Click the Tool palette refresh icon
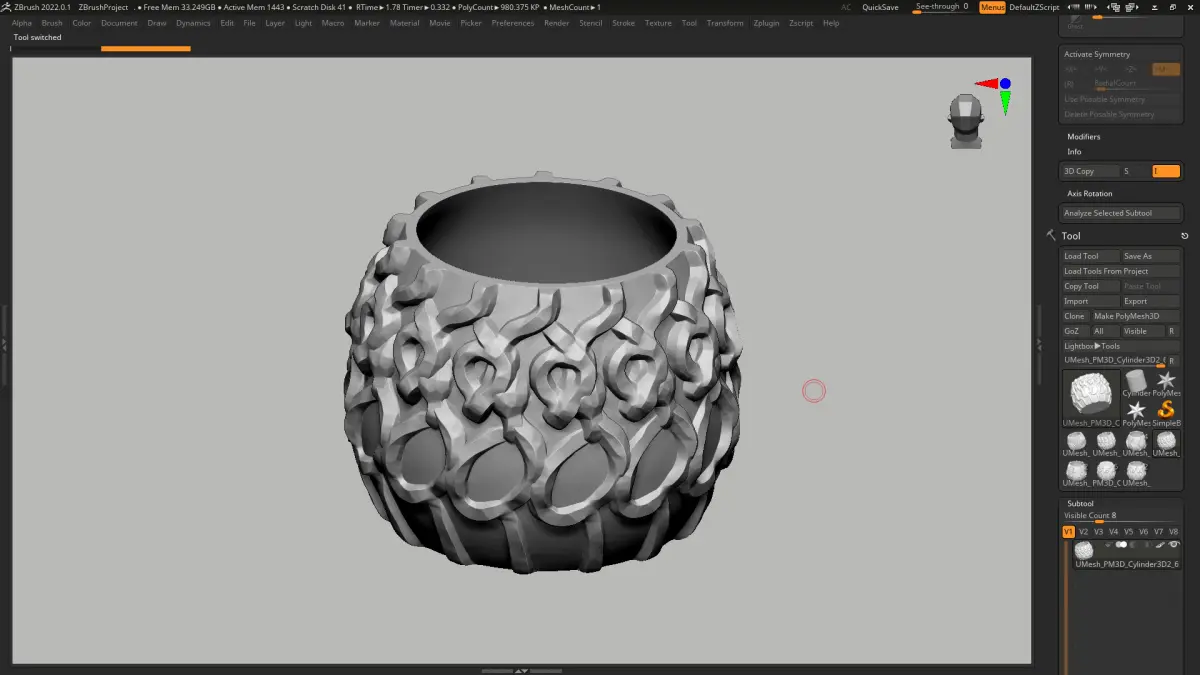 click(x=1185, y=236)
